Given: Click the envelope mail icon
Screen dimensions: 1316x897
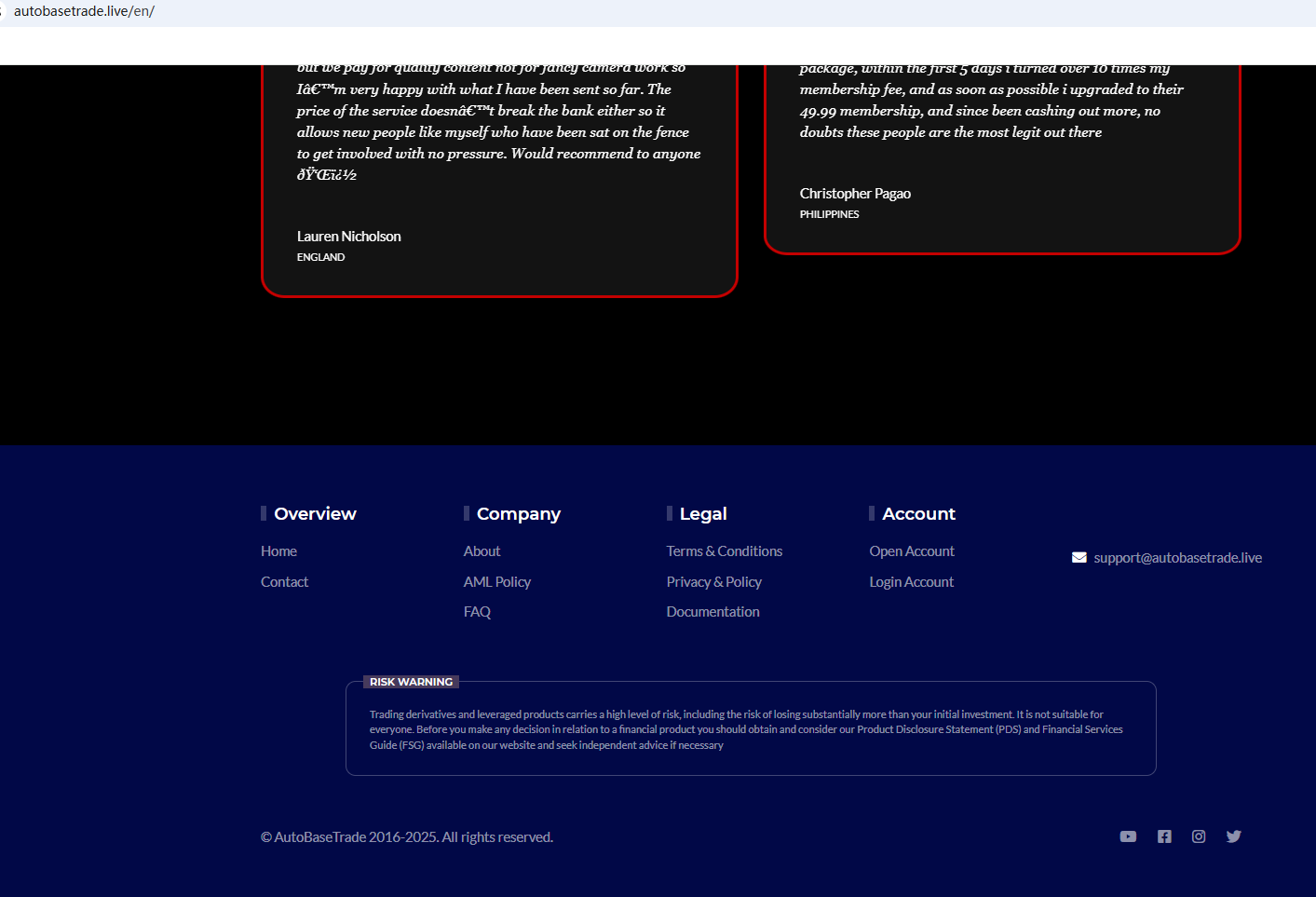Looking at the screenshot, I should (1079, 557).
